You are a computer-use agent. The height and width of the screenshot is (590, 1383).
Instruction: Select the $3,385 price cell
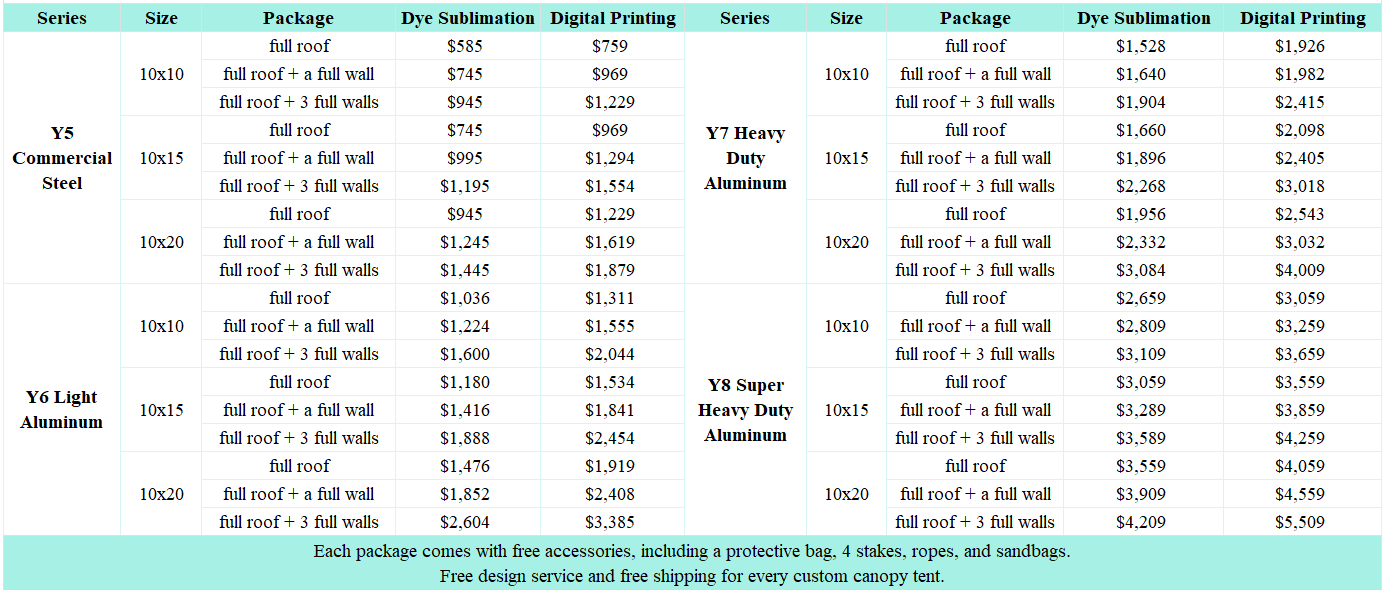coord(609,522)
